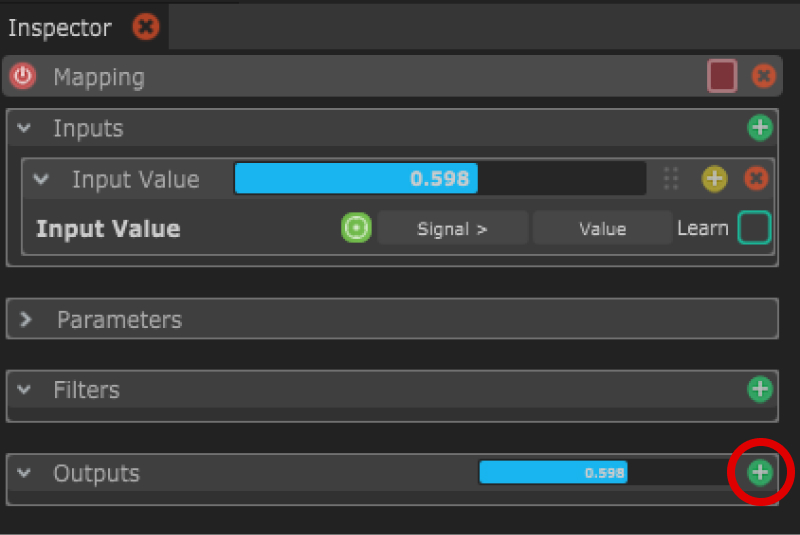Click the yellow plus on Input Value
Image resolution: width=800 pixels, height=535 pixels.
click(x=714, y=179)
